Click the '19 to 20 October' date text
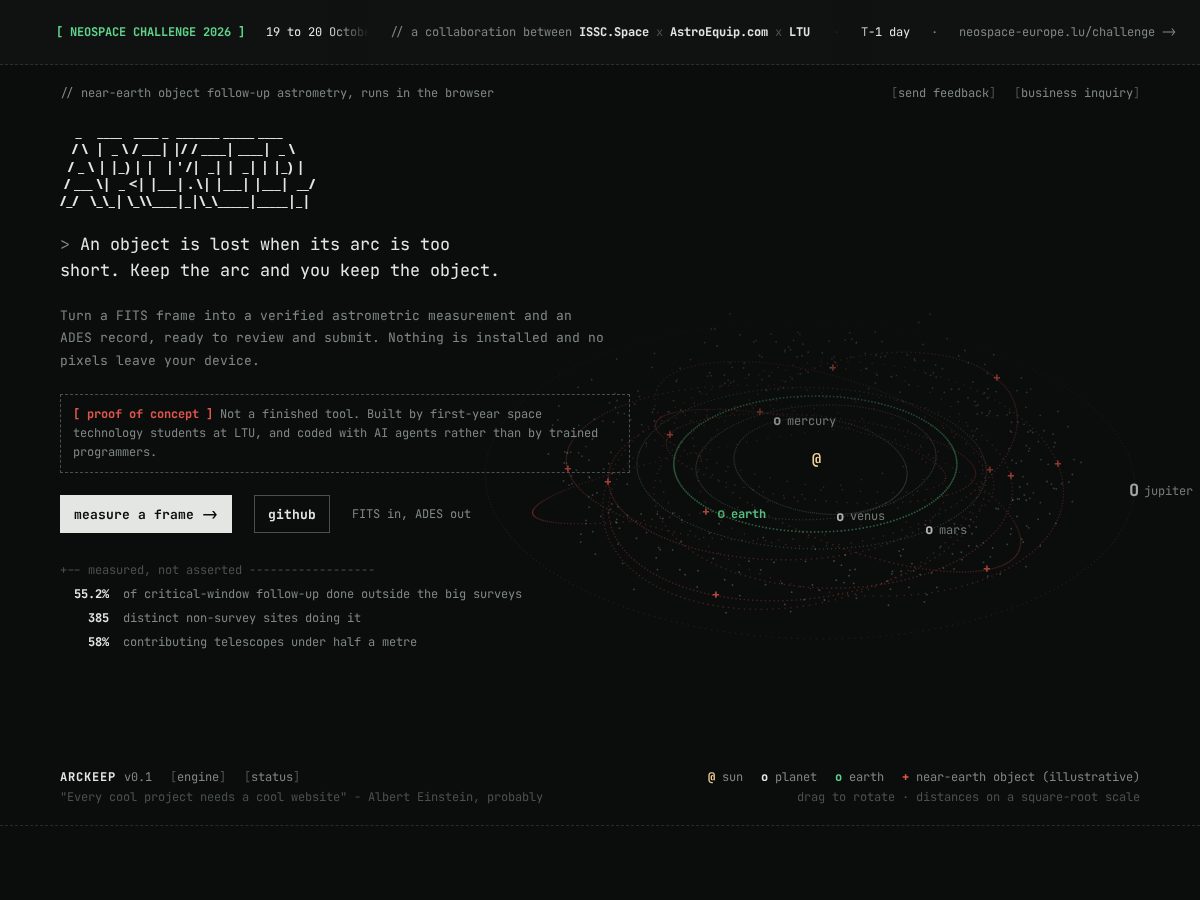The image size is (1200, 900). (316, 32)
